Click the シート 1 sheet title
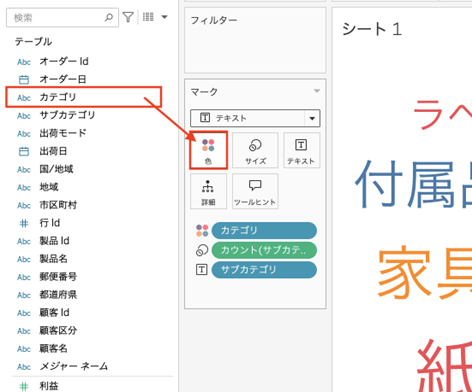The width and height of the screenshot is (472, 392). 372,29
